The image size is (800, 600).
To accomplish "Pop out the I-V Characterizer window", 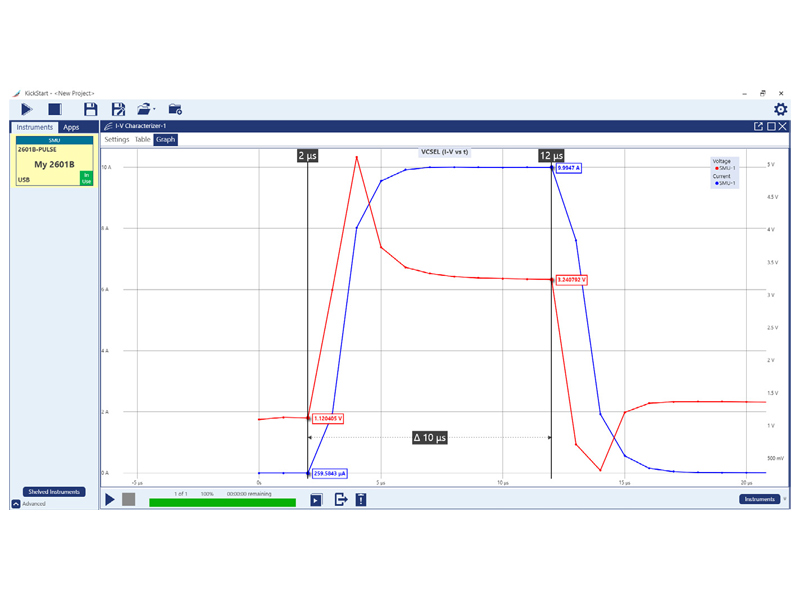I will (x=758, y=127).
